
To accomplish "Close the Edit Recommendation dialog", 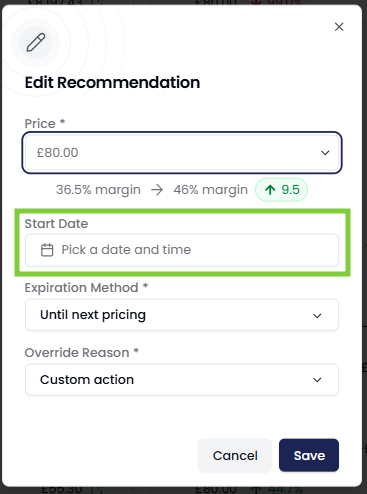I will pos(339,27).
